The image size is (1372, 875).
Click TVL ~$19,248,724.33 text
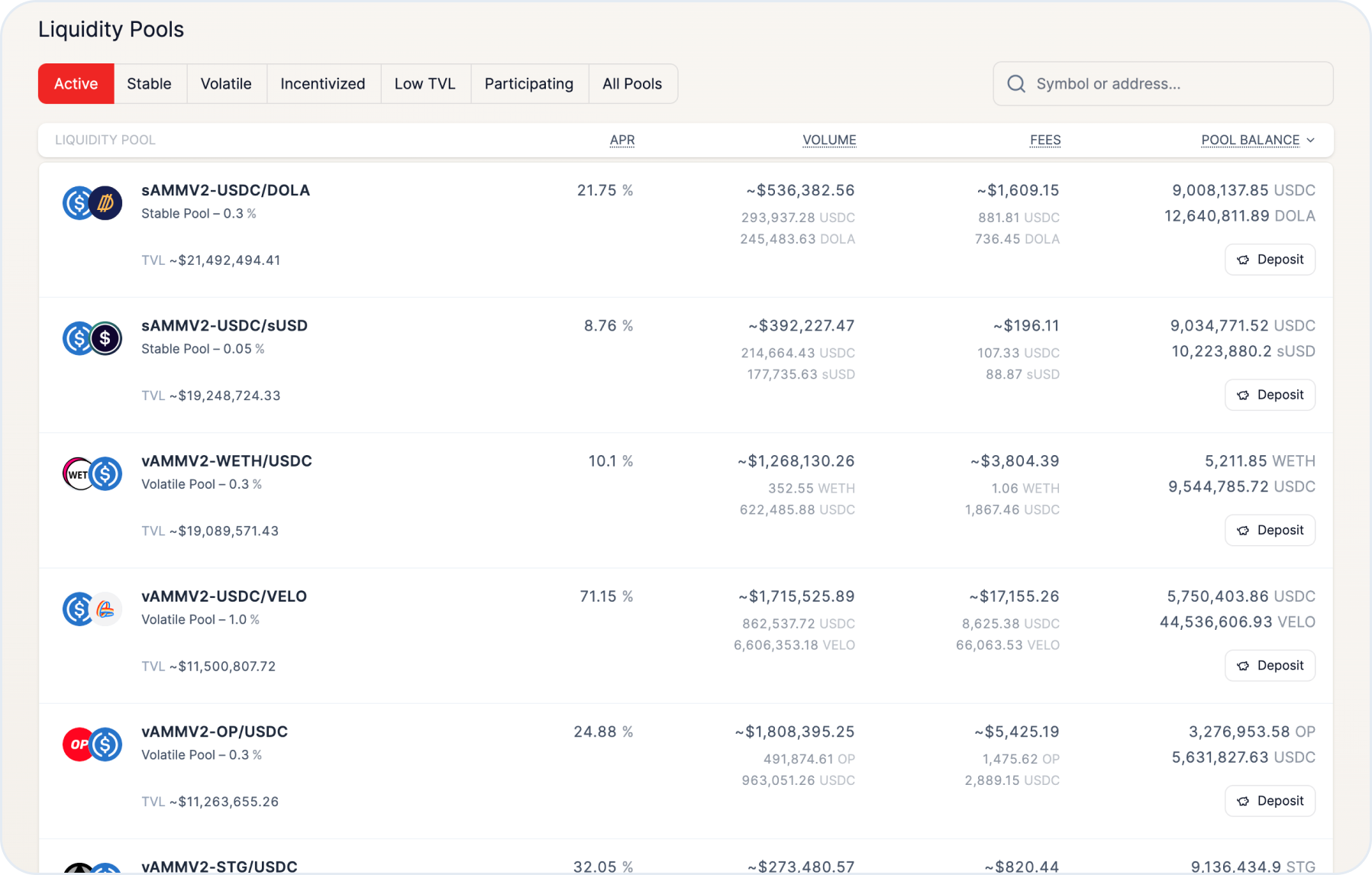coord(211,396)
